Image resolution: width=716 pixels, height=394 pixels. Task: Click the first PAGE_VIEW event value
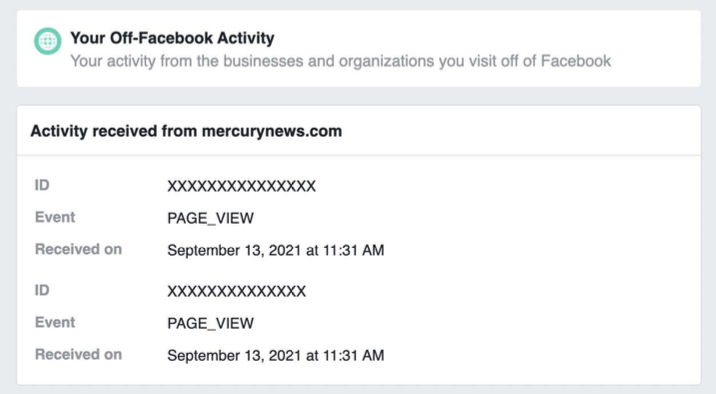[x=211, y=218]
